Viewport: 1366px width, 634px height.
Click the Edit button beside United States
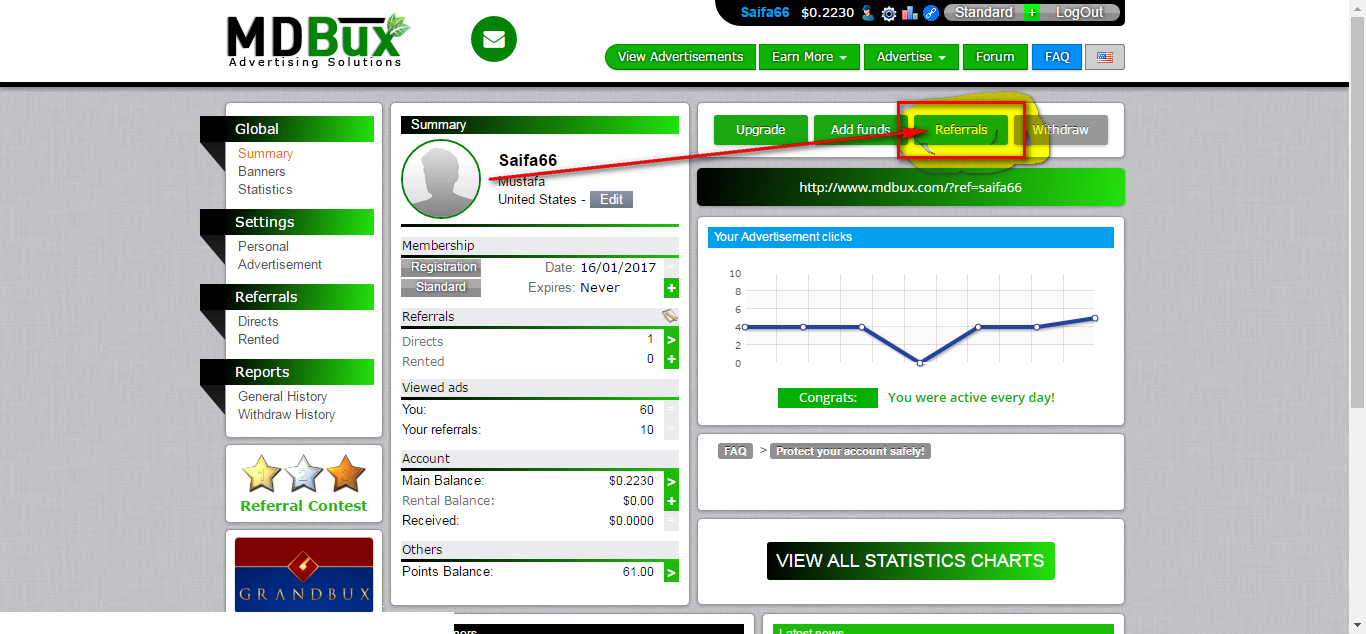611,199
